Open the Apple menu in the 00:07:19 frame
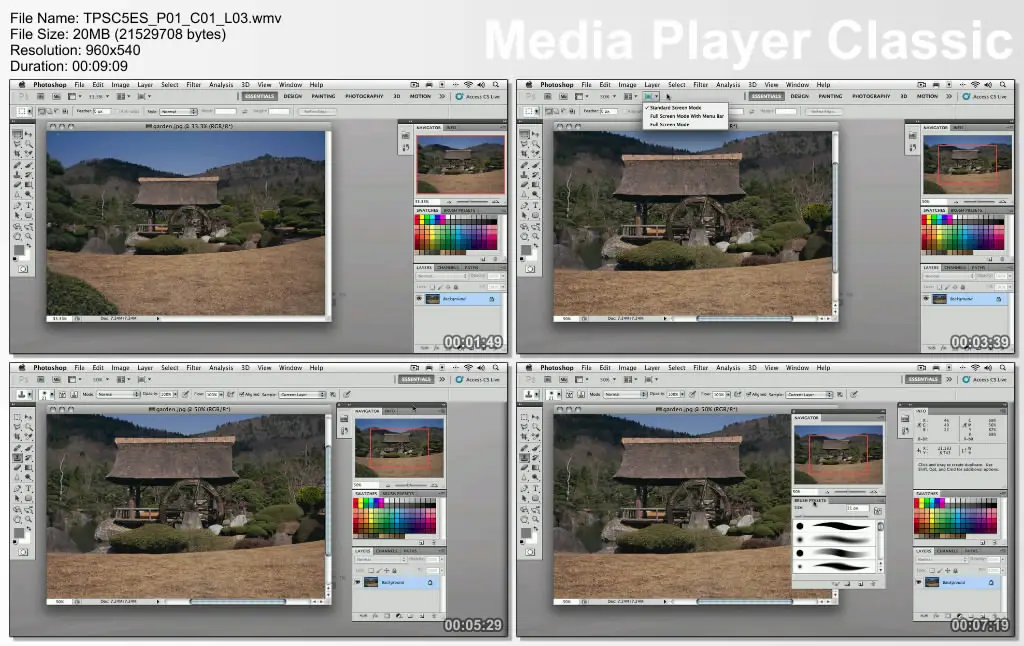Image resolution: width=1024 pixels, height=646 pixels. point(528,368)
